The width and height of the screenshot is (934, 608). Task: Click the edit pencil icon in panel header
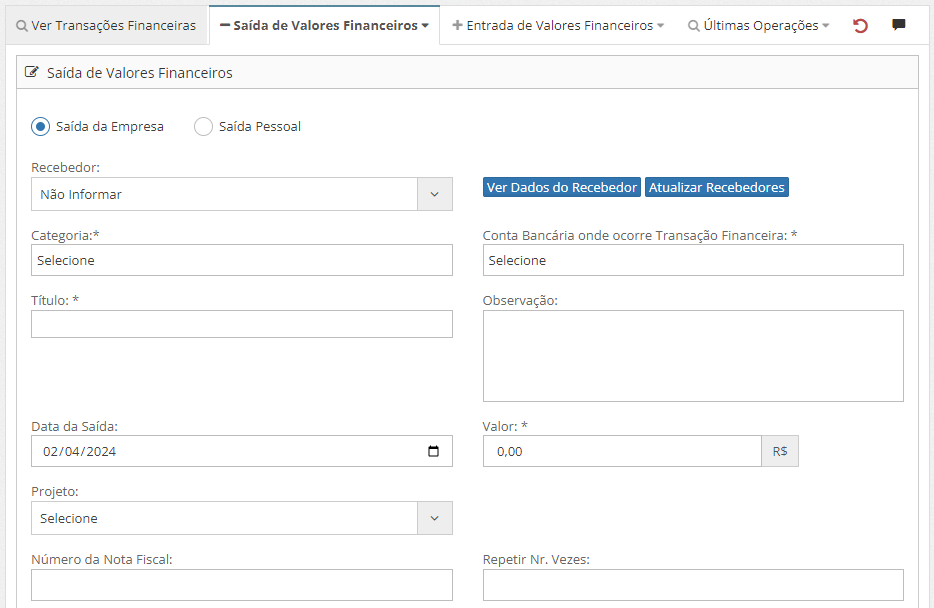click(32, 72)
